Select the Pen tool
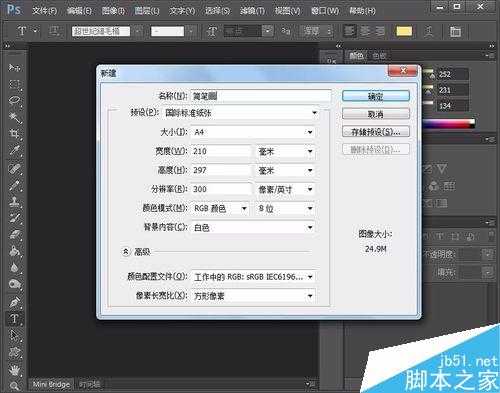500x393 pixels. pyautogui.click(x=14, y=302)
